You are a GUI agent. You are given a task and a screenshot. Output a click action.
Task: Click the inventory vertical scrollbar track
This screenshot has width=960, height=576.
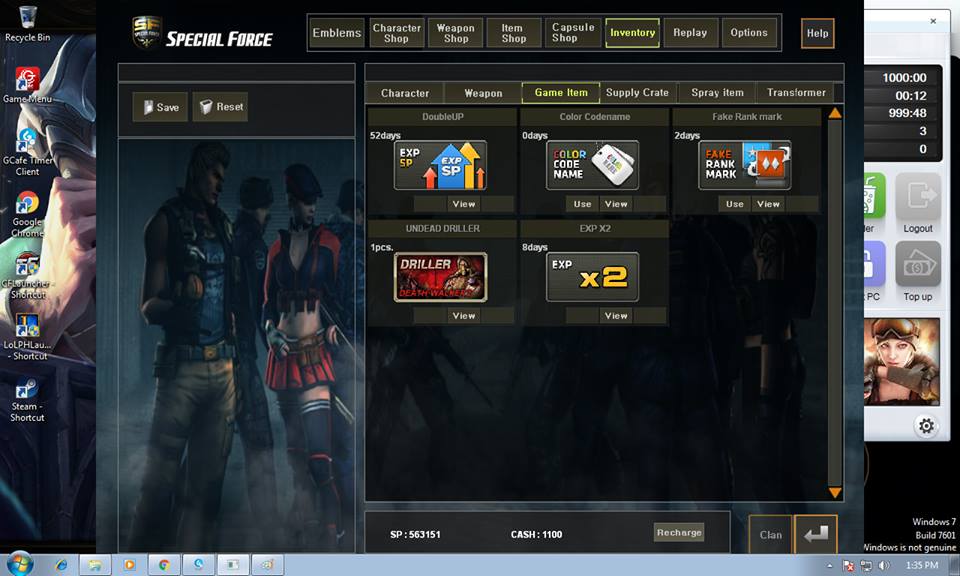[835, 303]
